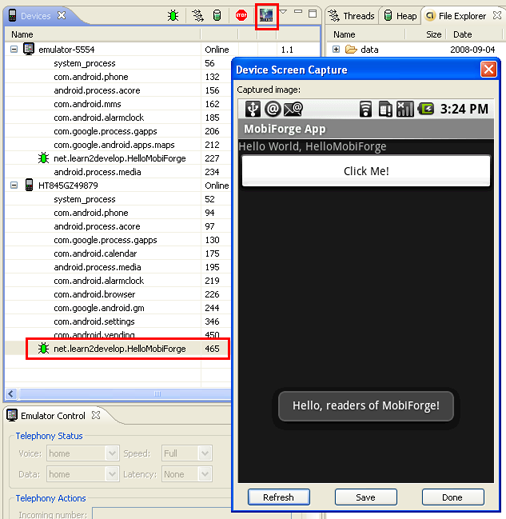The width and height of the screenshot is (506, 519).
Task: Switch to the Threads tab
Action: pos(352,16)
